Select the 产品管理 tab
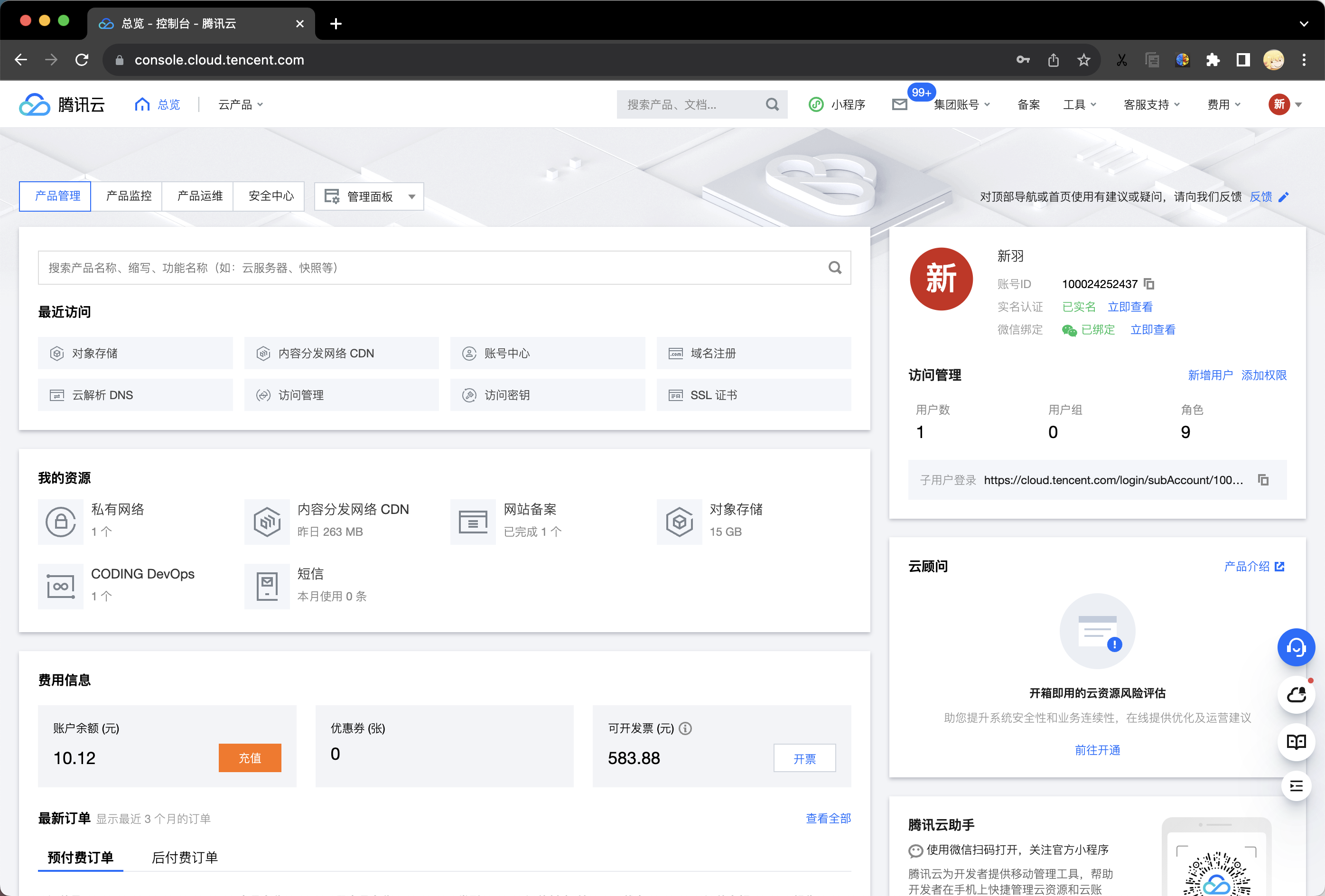Viewport: 1325px width, 896px height. 56,196
